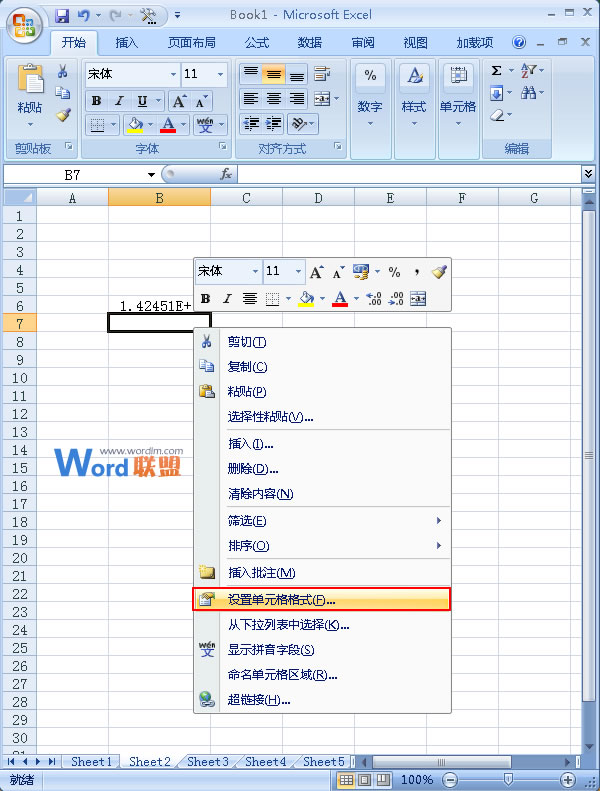Click the Cut scissors icon in ribbon
The image size is (600, 791).
(63, 71)
